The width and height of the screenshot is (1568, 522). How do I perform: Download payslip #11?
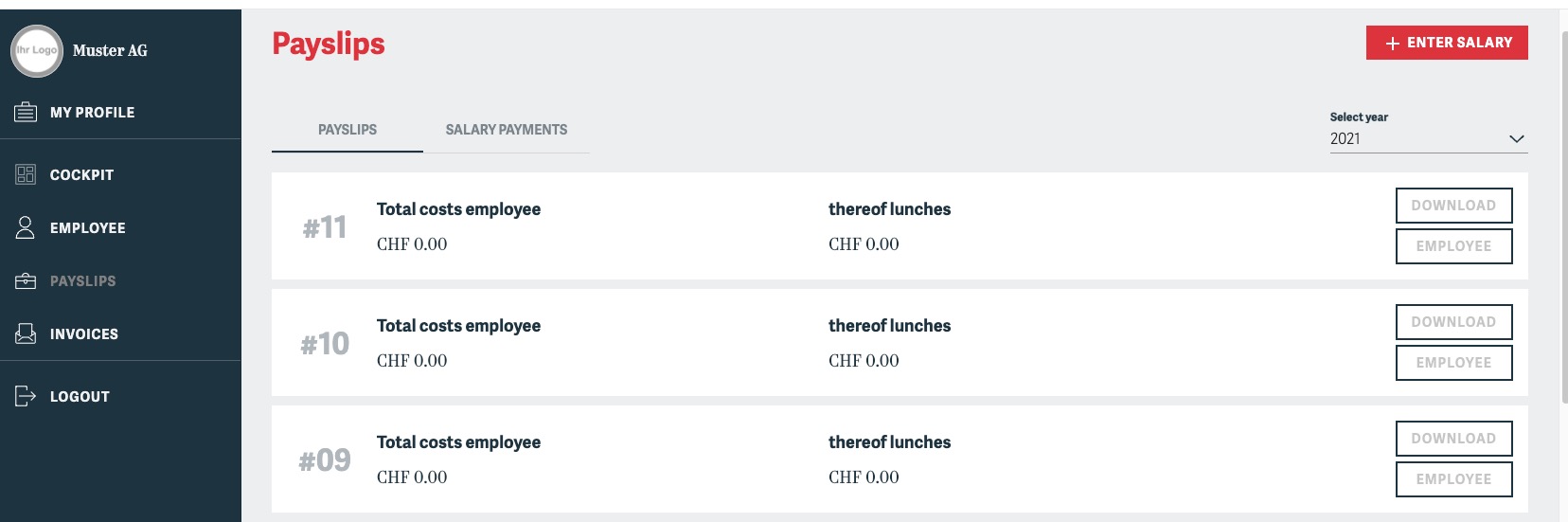click(1453, 206)
